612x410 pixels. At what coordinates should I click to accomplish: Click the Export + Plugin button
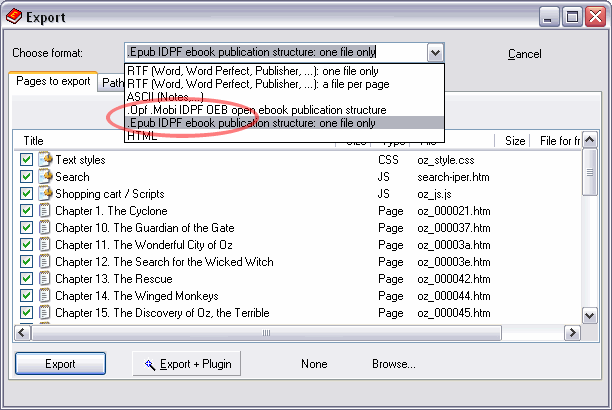(x=186, y=364)
